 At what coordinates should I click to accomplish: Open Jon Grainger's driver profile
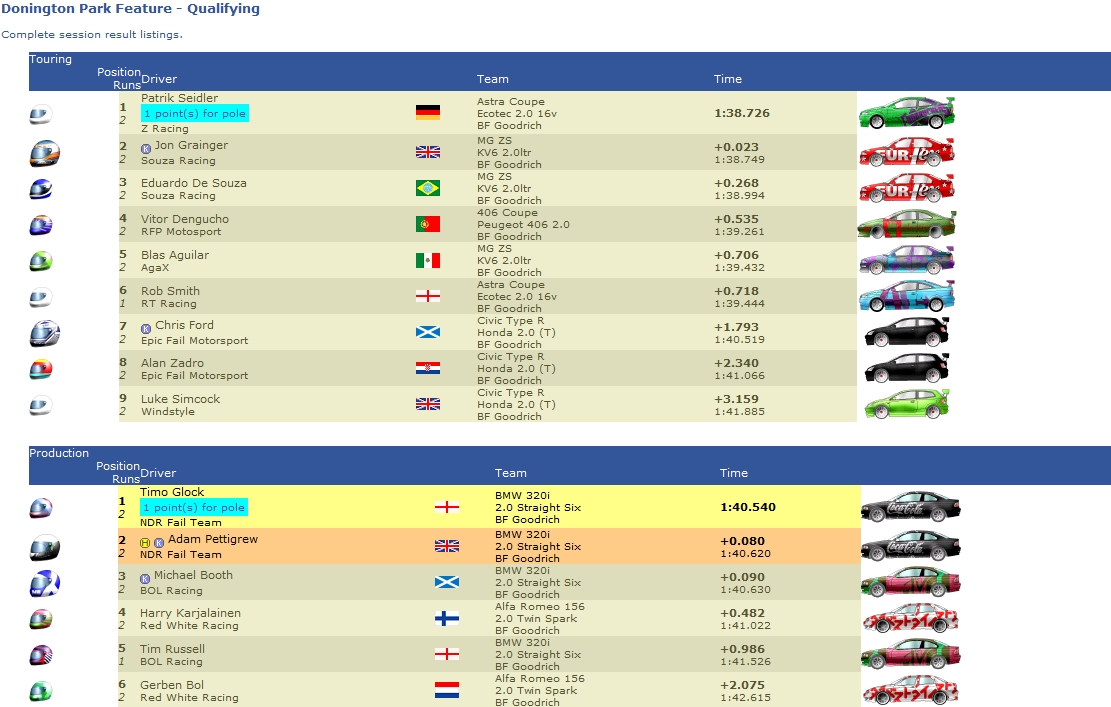tap(191, 145)
